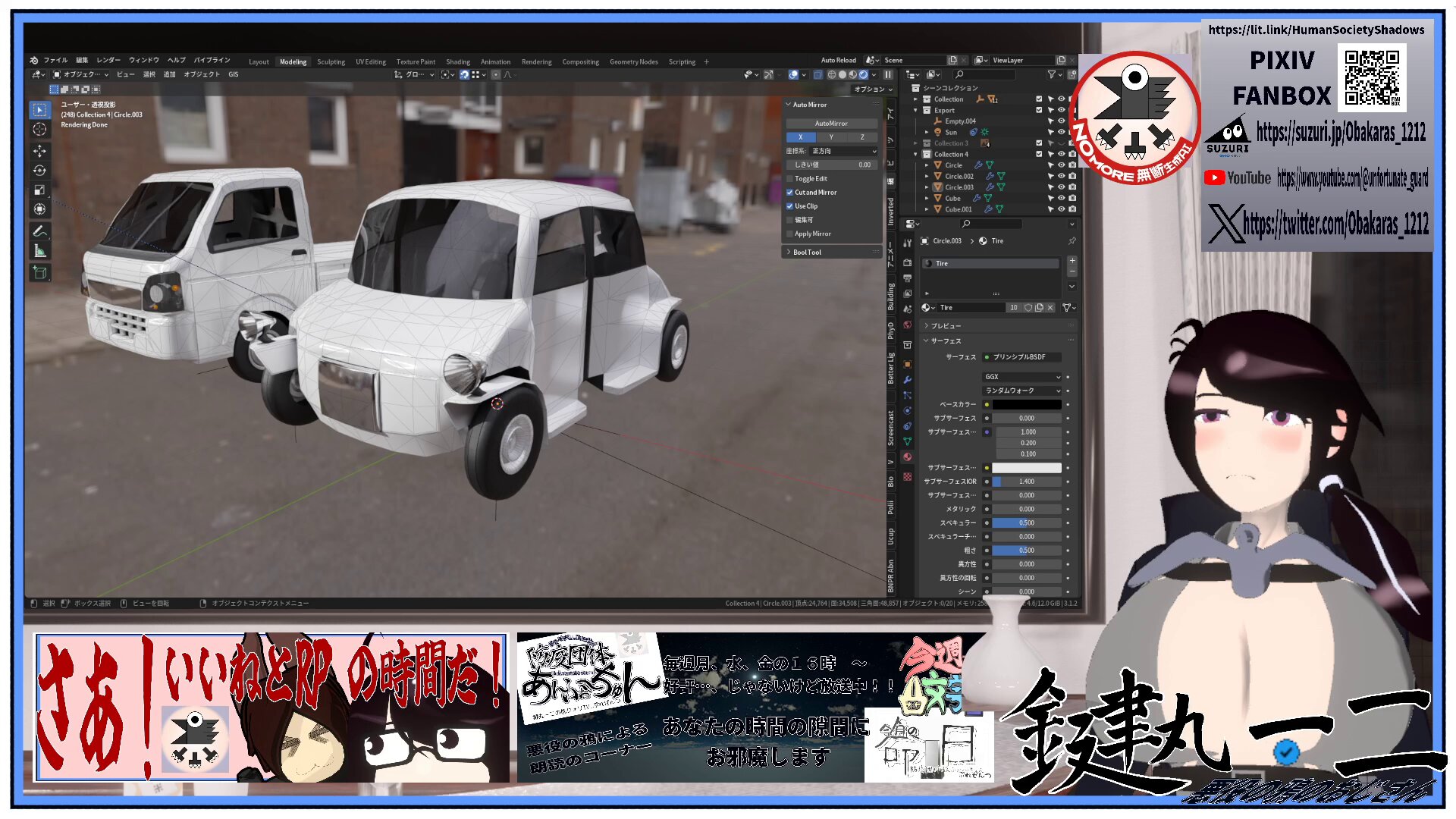The height and width of the screenshot is (819, 1456).
Task: Click the Blender logo menu icon
Action: pyautogui.click(x=34, y=61)
